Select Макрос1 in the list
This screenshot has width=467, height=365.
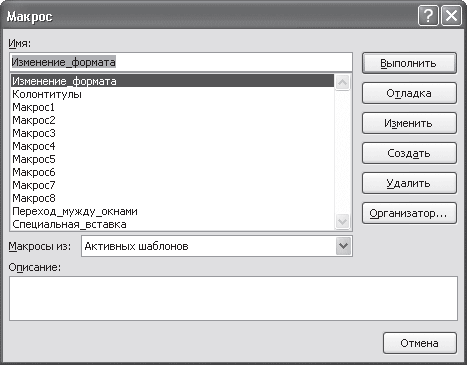[x=172, y=107]
